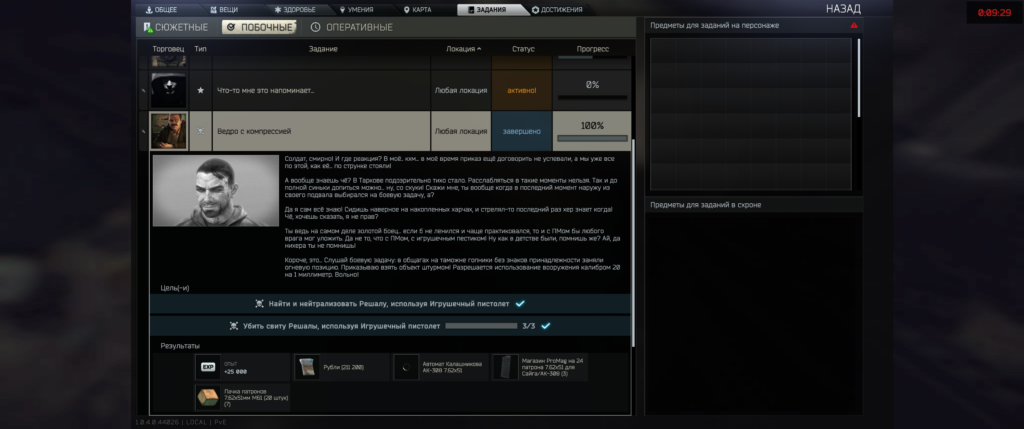
Task: Sort quests by Статус column header
Action: click(x=523, y=48)
